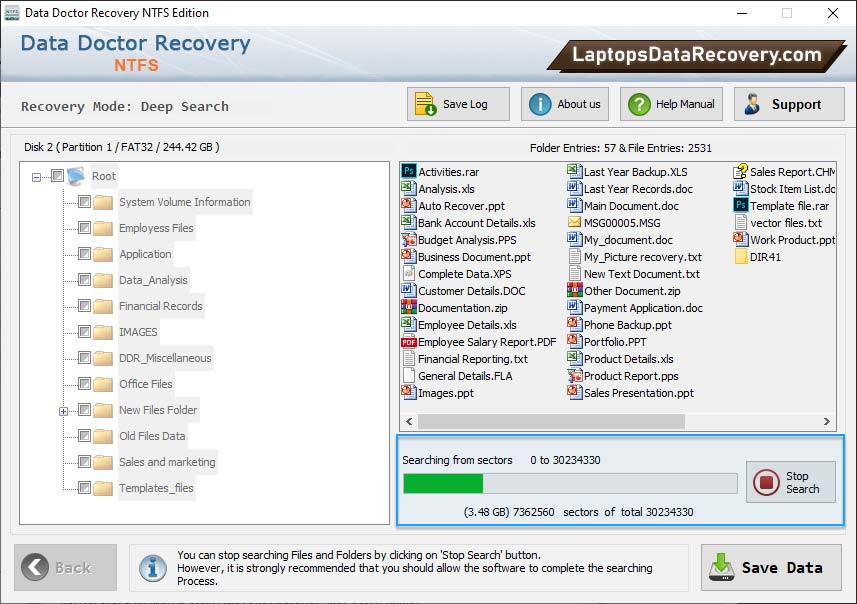The image size is (857, 604).
Task: Click the Save Log button
Action: (458, 104)
